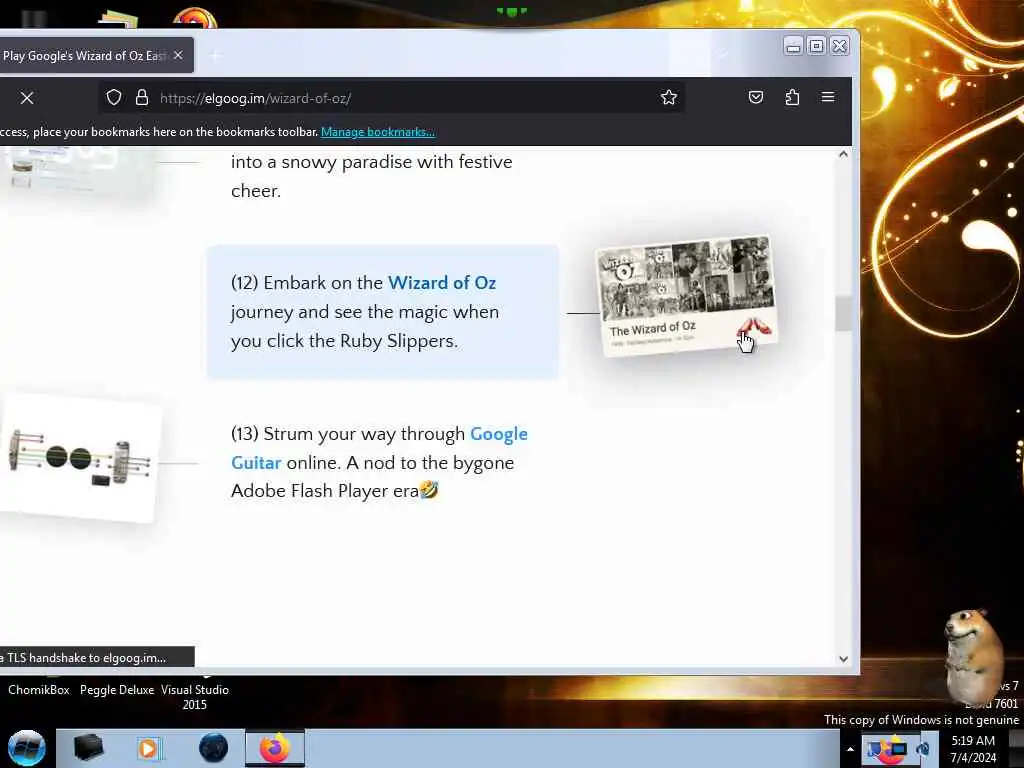This screenshot has height=768, width=1024.
Task: Switch to Firefox in the taskbar
Action: (x=274, y=748)
